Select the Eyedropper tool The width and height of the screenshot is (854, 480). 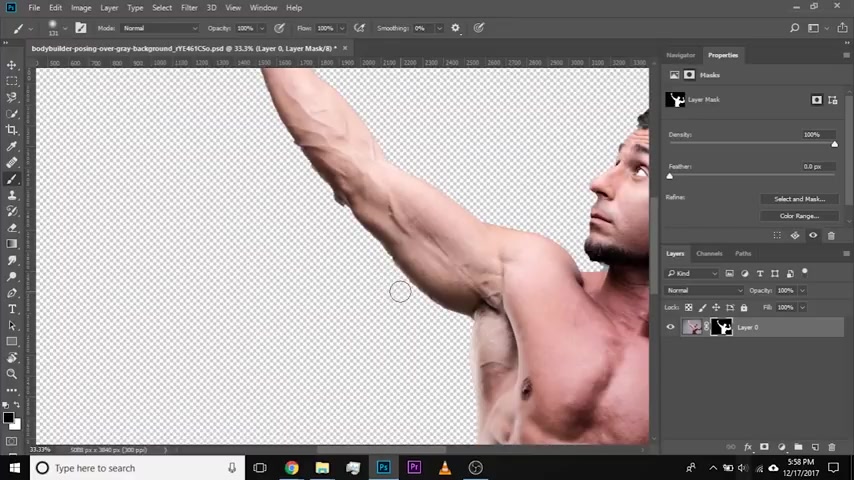11,146
